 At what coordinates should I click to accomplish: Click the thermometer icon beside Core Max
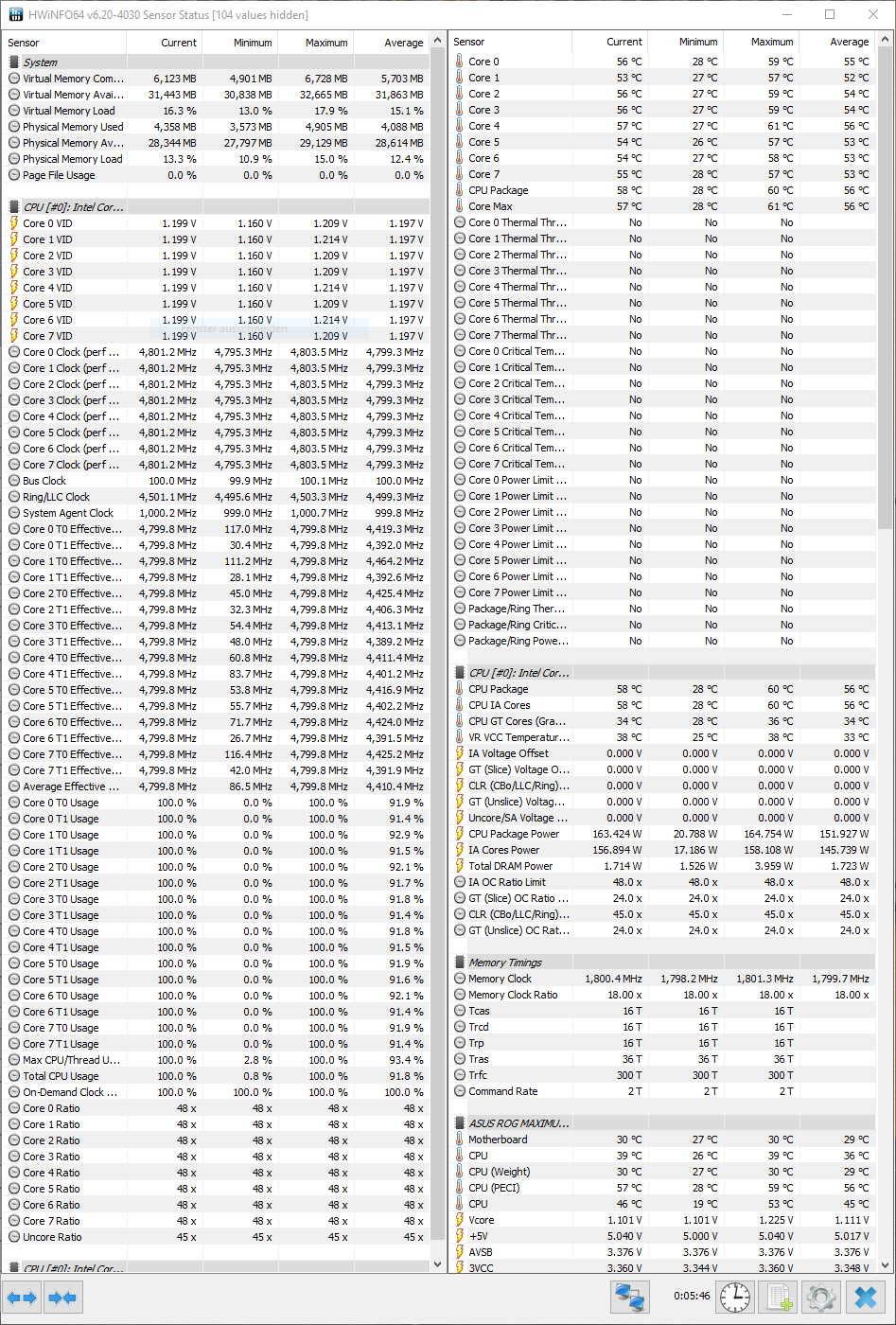pyautogui.click(x=460, y=206)
